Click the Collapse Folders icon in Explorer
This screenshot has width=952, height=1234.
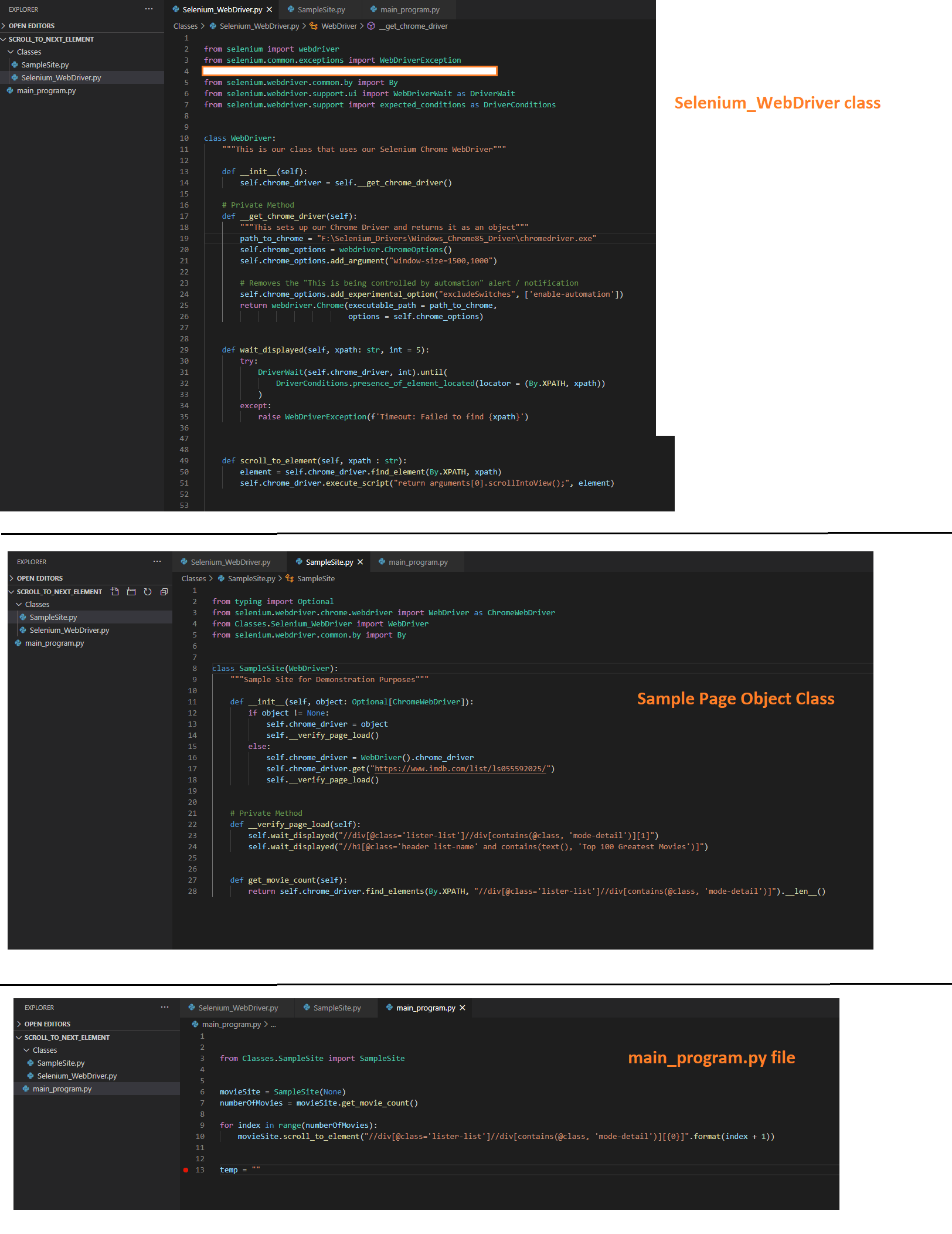(164, 591)
